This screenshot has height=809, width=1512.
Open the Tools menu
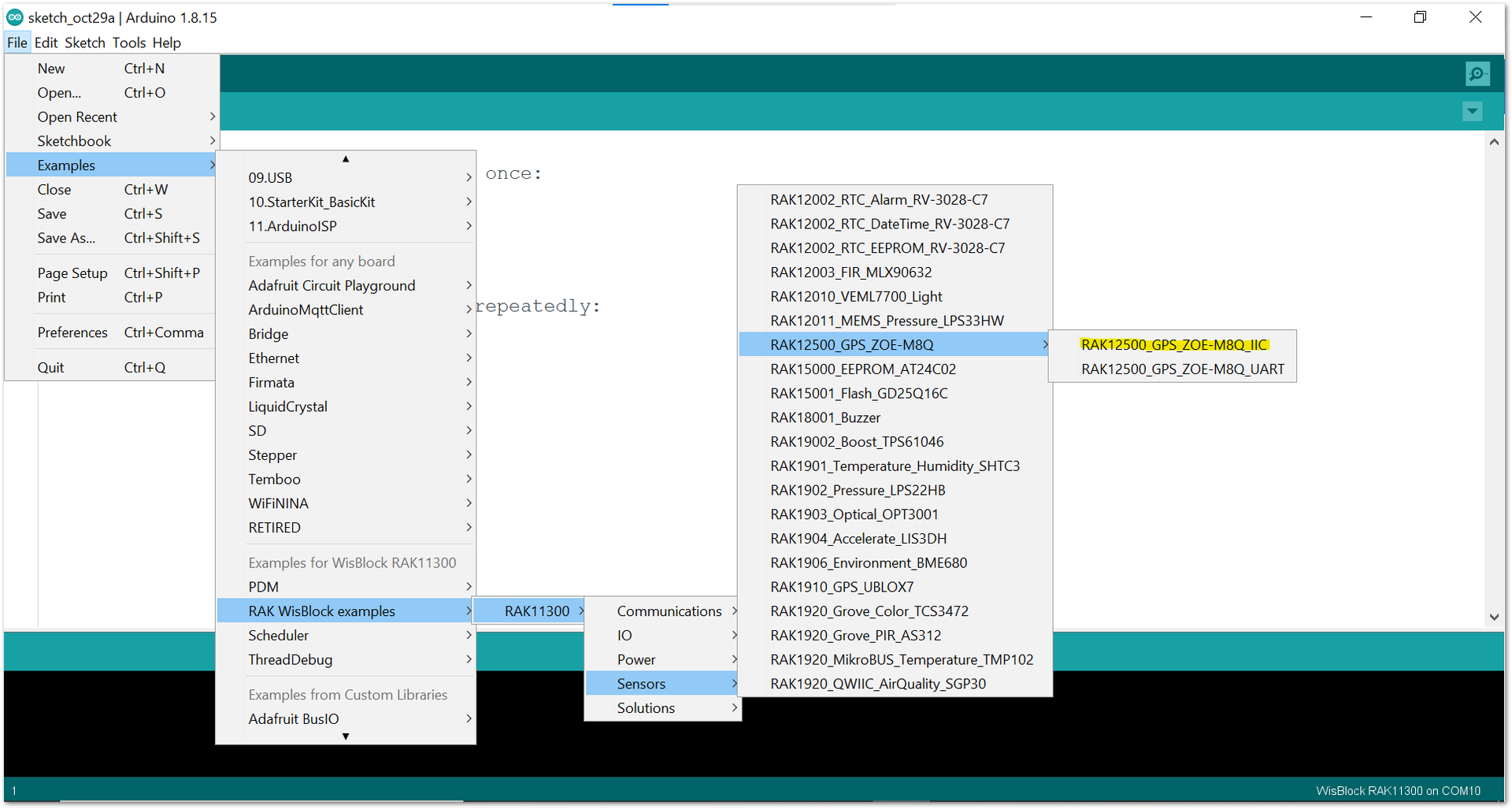(x=129, y=43)
